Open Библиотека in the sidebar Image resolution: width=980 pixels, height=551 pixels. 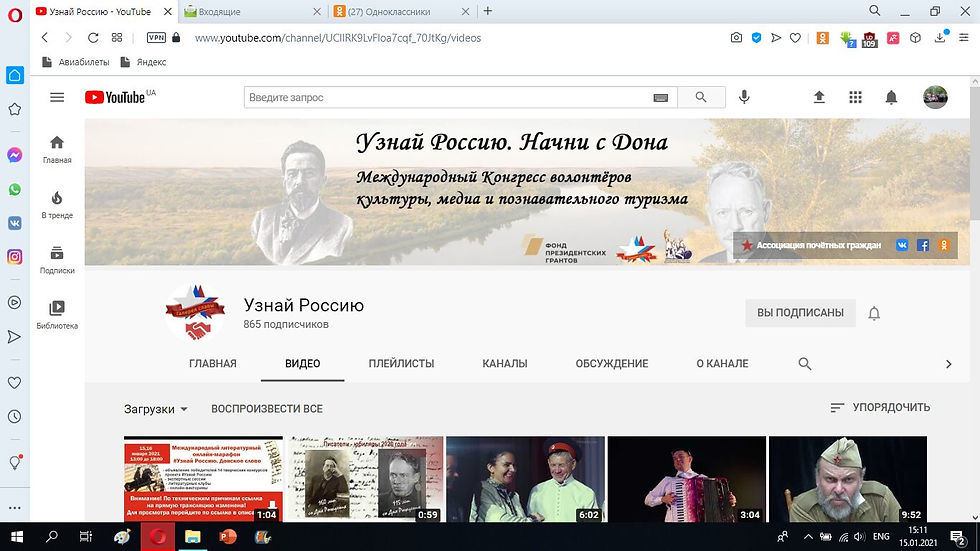(x=57, y=315)
